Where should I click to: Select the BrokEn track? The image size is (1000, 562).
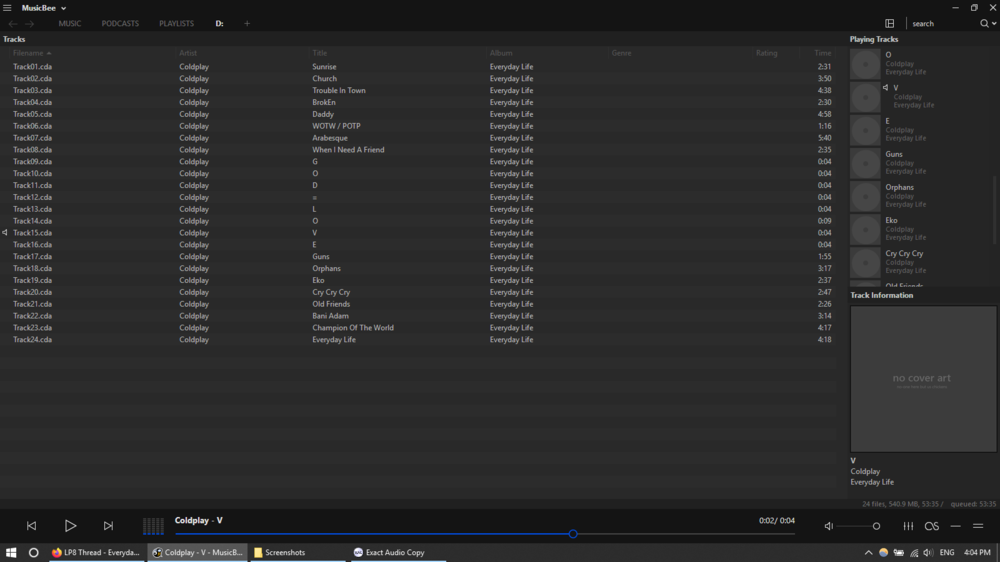click(324, 102)
